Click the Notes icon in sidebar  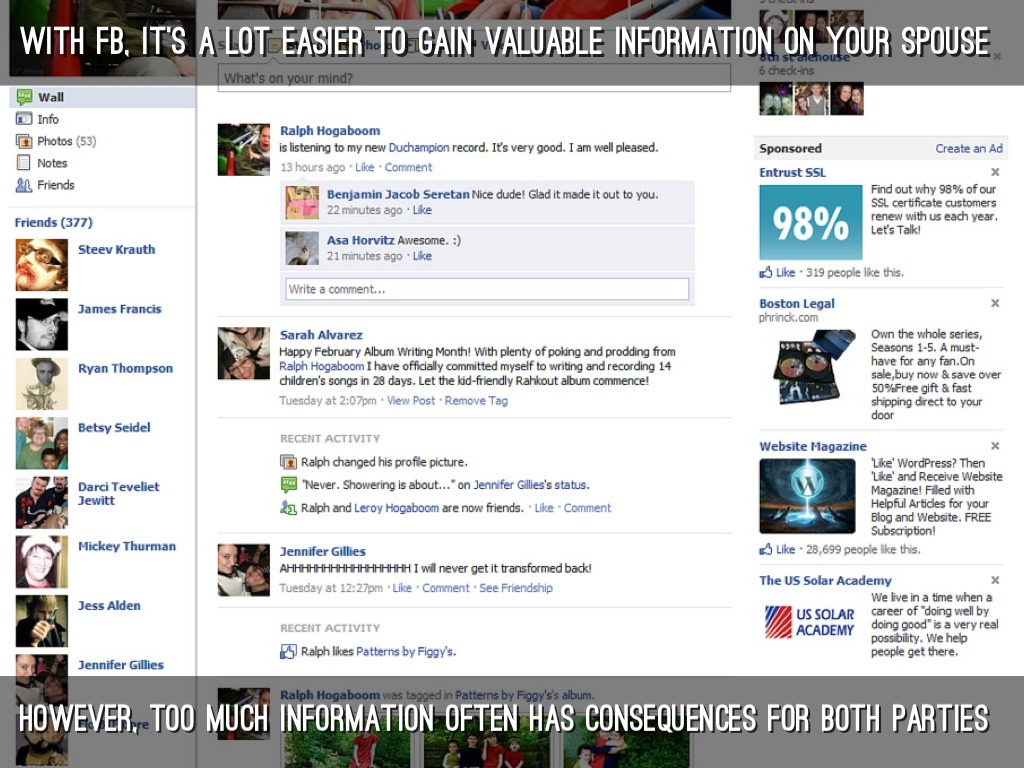pos(24,163)
